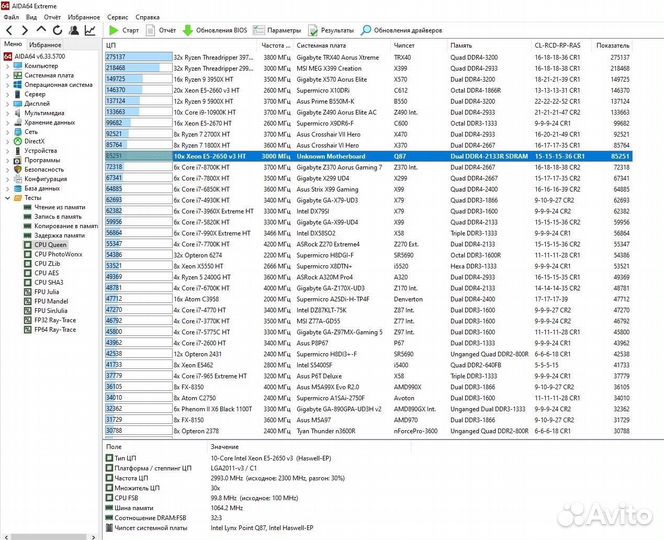Screen dimensions: 664x540
Task: Click the sidebar horizontal scrollbar right arrow
Action: (93, 537)
